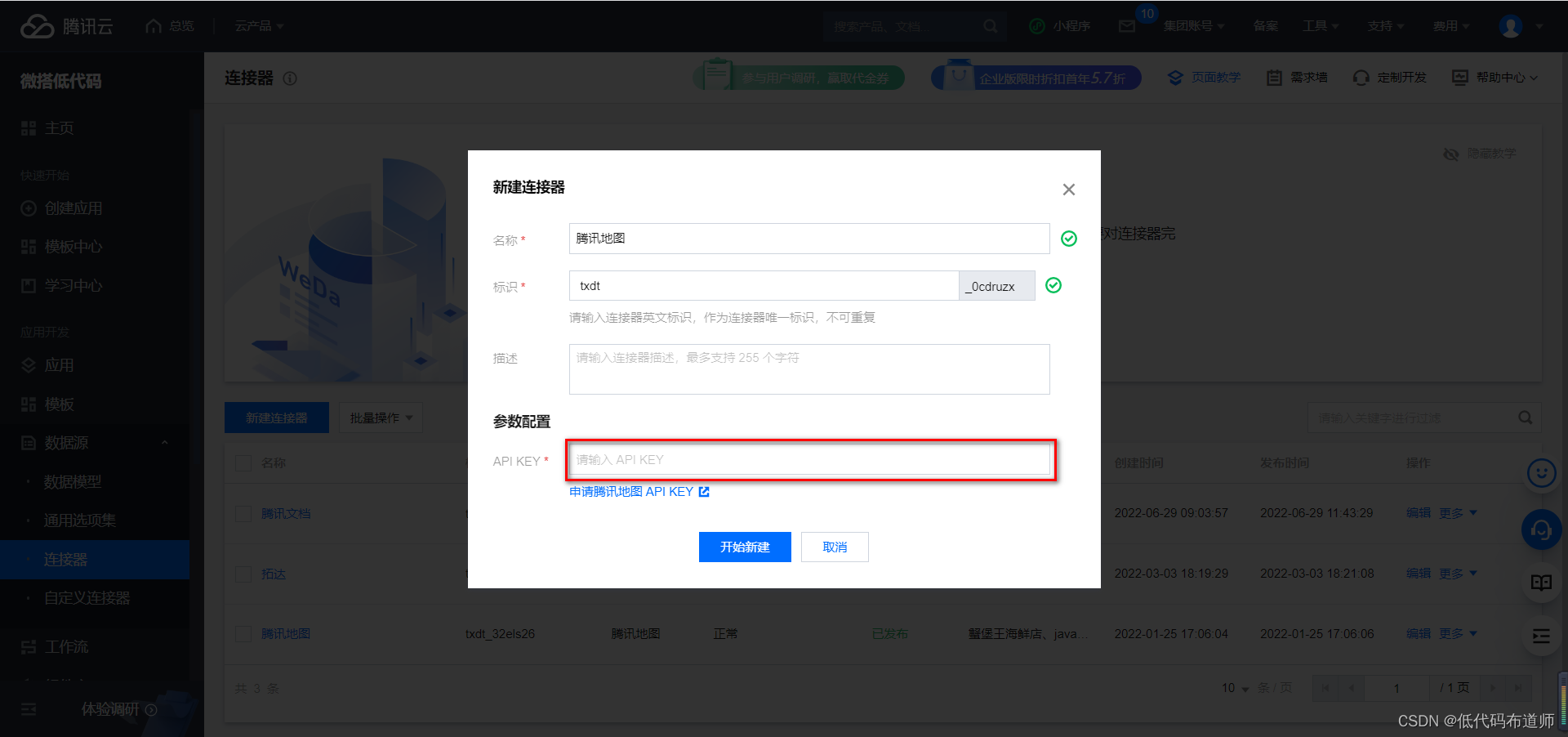The width and height of the screenshot is (1568, 737).
Task: Select 连接器 in sidebar
Action: coord(95,560)
